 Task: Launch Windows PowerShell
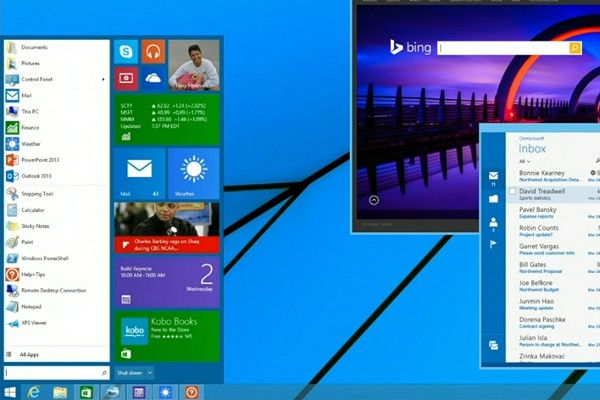pyautogui.click(x=57, y=258)
